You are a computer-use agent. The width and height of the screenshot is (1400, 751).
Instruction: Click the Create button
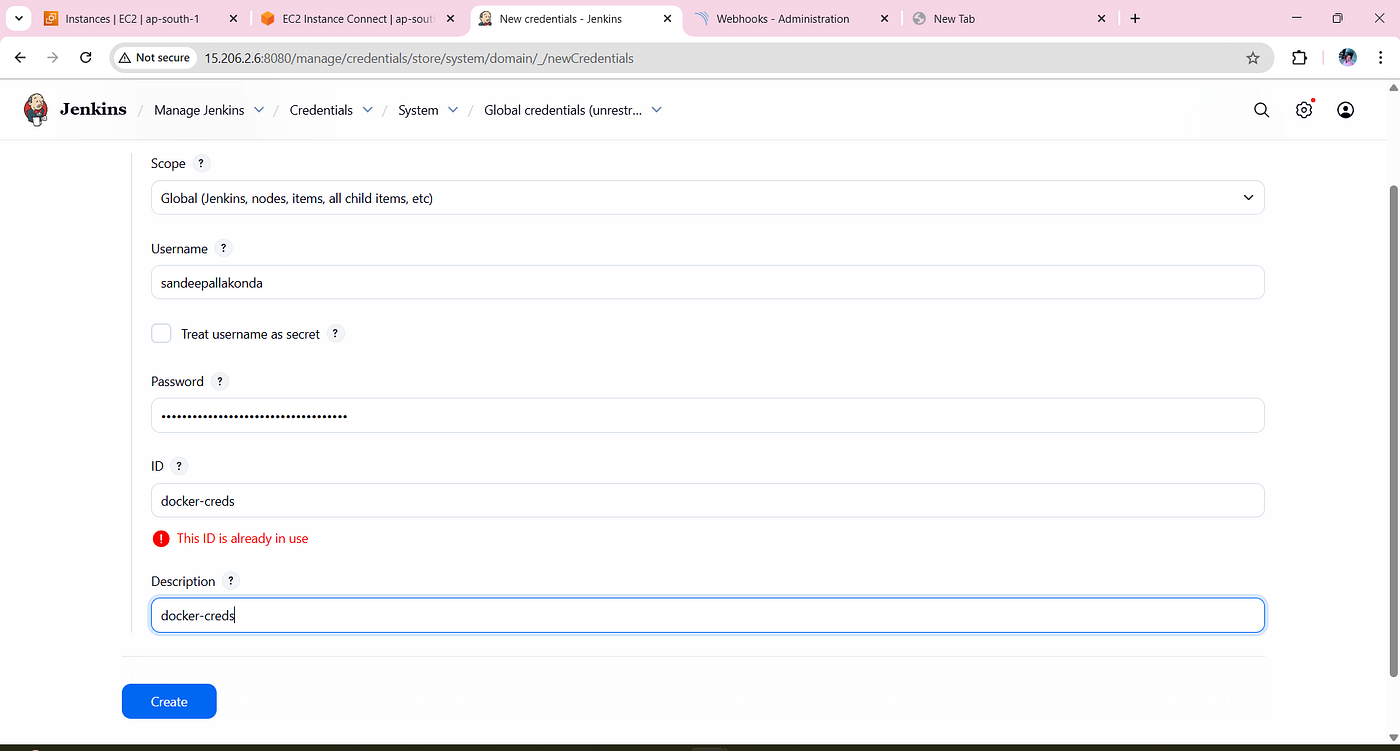[x=169, y=701]
